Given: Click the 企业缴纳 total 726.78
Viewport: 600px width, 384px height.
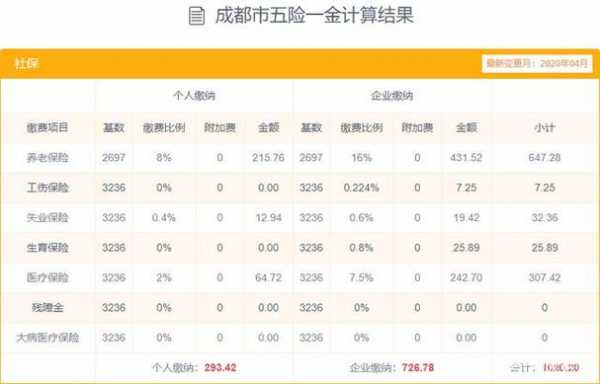Looking at the screenshot, I should (418, 368).
